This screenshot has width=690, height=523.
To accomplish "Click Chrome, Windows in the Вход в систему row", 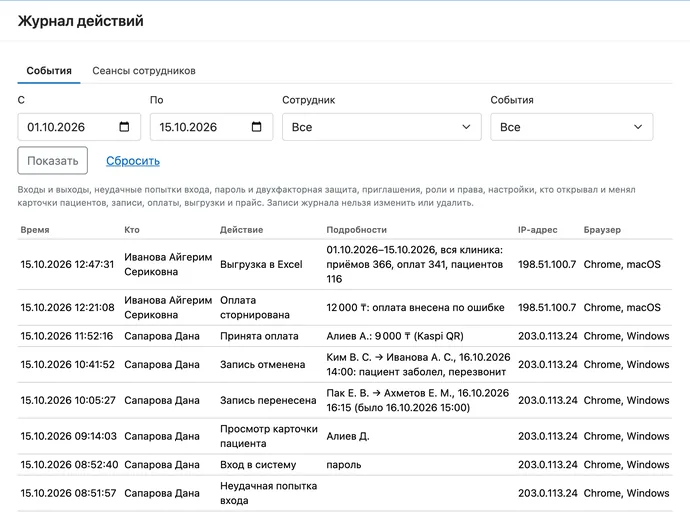I will (627, 465).
